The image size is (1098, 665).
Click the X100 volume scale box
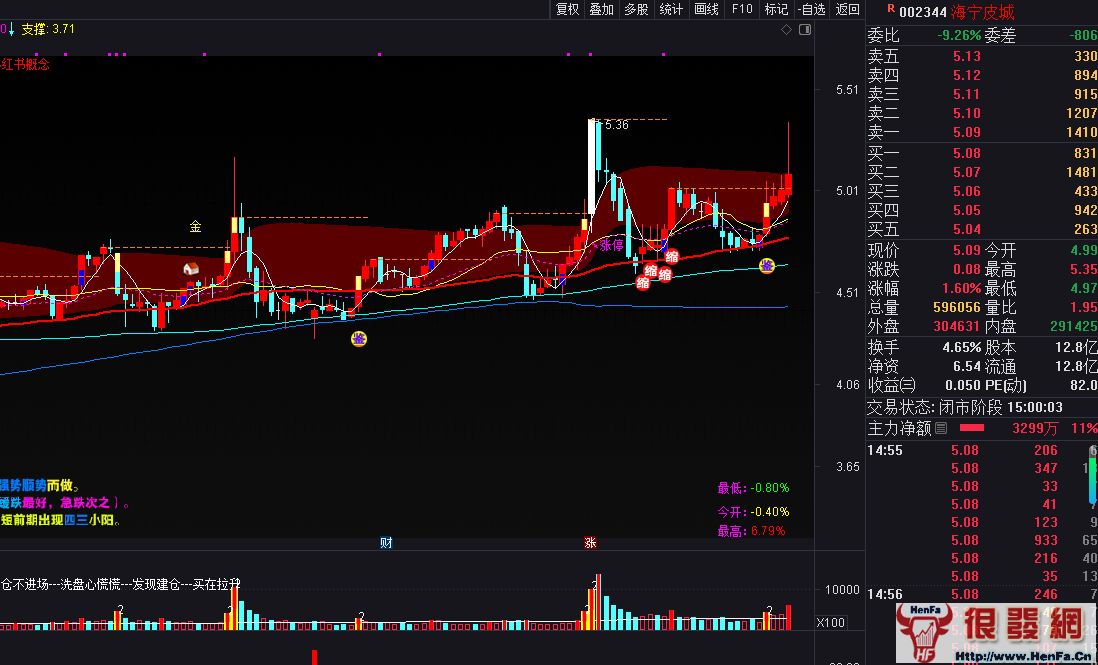[830, 622]
